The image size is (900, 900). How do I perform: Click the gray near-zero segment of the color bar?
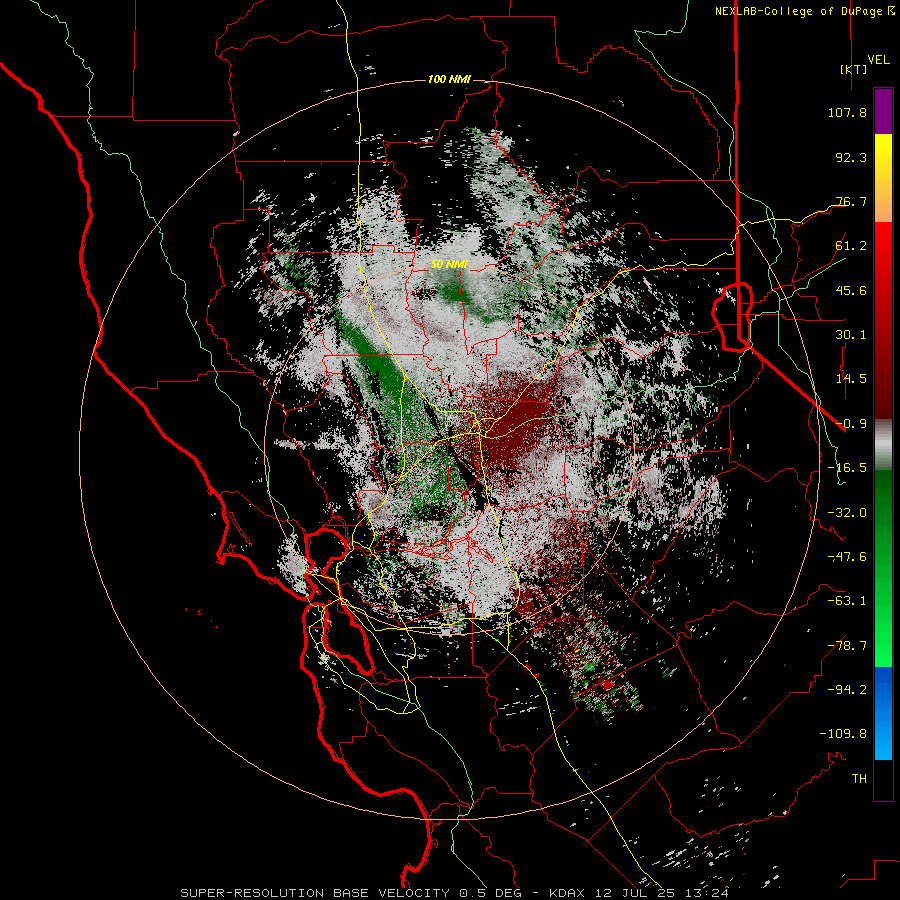pyautogui.click(x=883, y=445)
